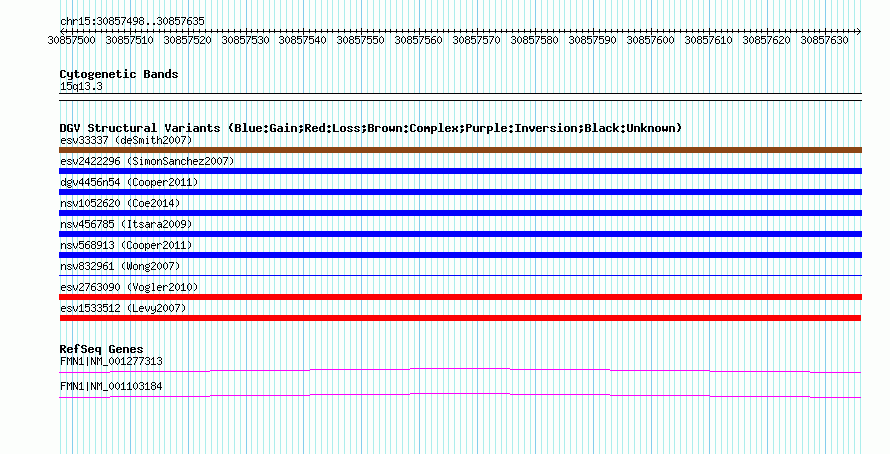The width and height of the screenshot is (890, 454).
Task: Click the red loss bar for esv2763090
Action: tap(460, 297)
